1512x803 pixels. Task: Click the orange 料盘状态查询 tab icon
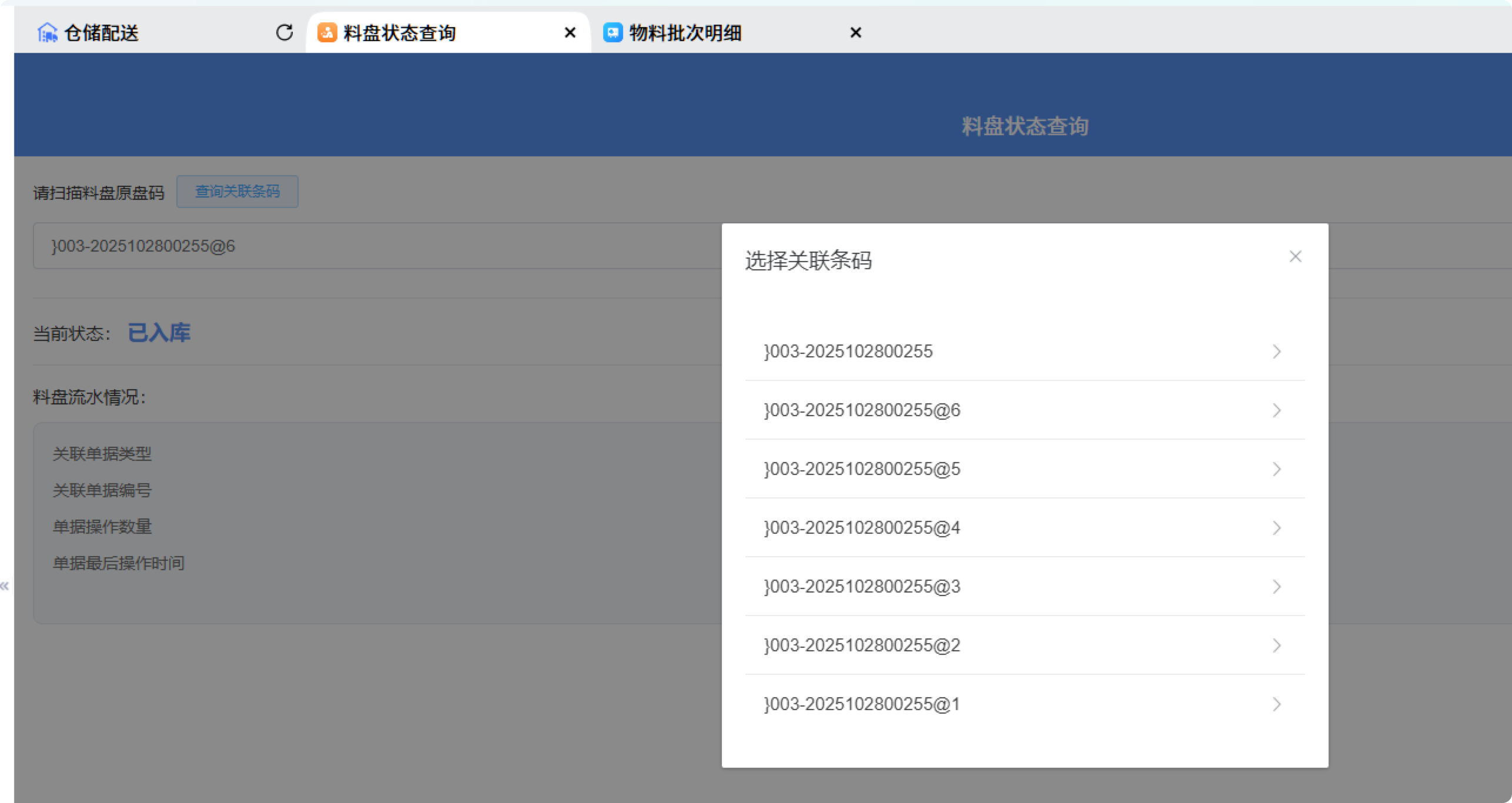coord(327,32)
